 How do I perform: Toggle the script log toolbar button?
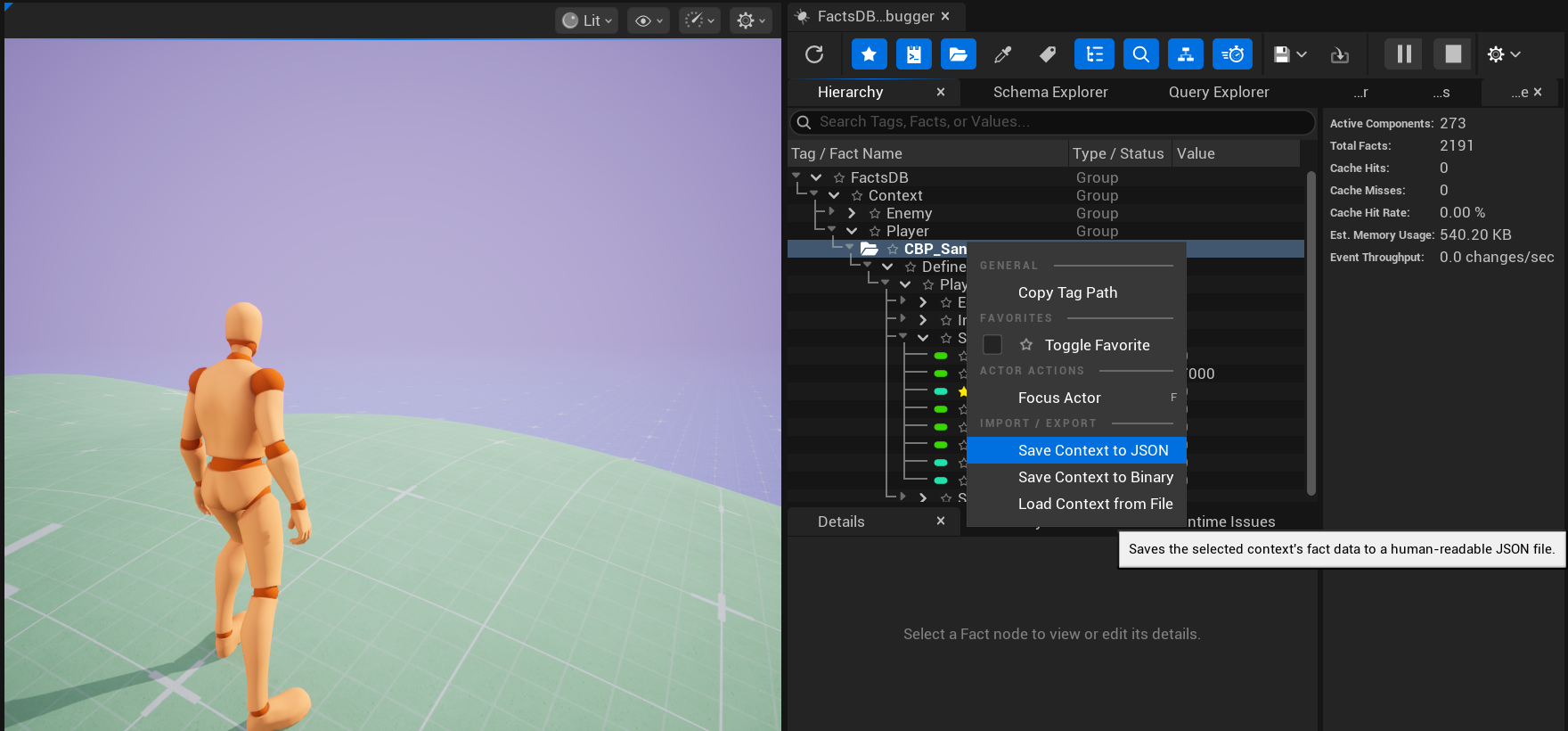[914, 54]
